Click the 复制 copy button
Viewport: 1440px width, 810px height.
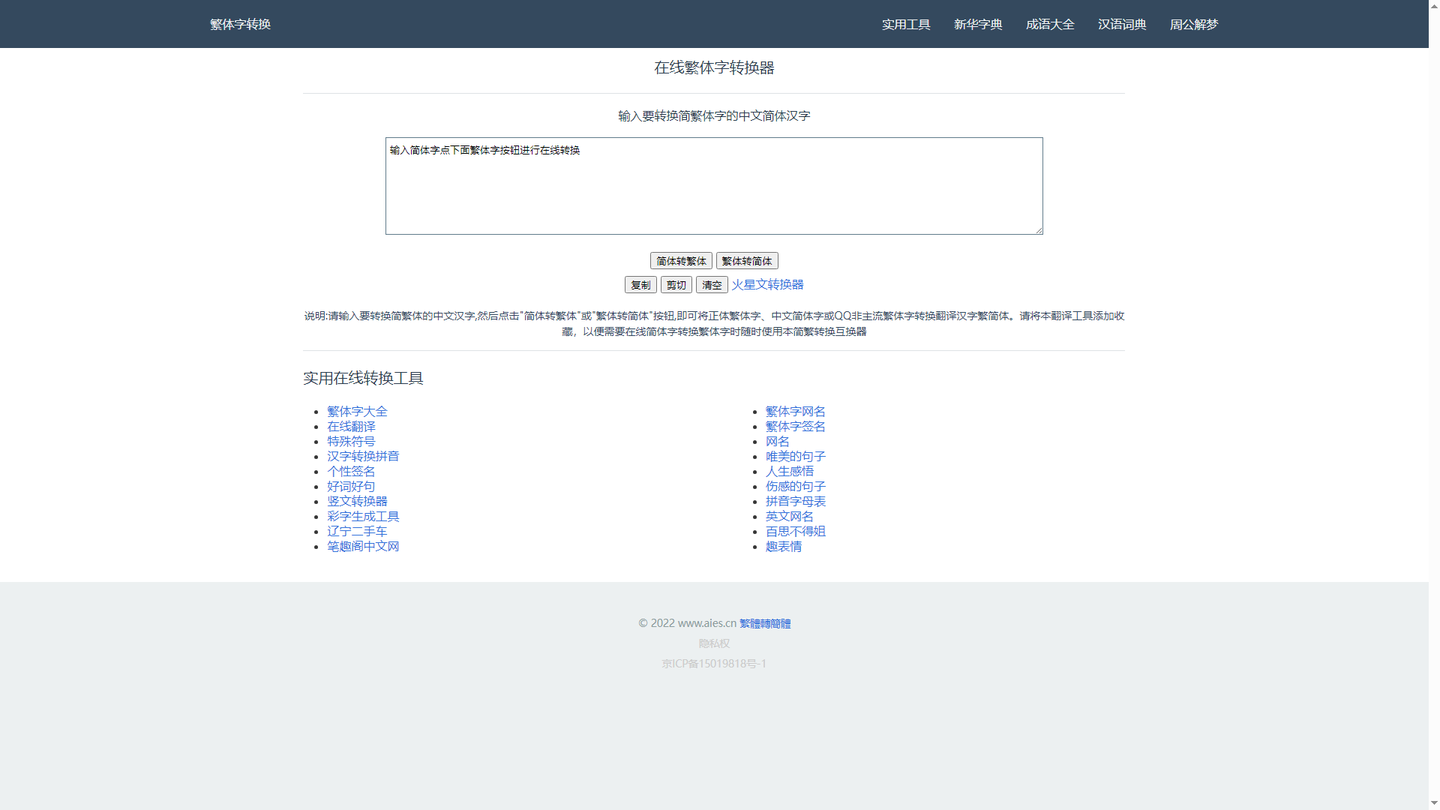tap(640, 285)
